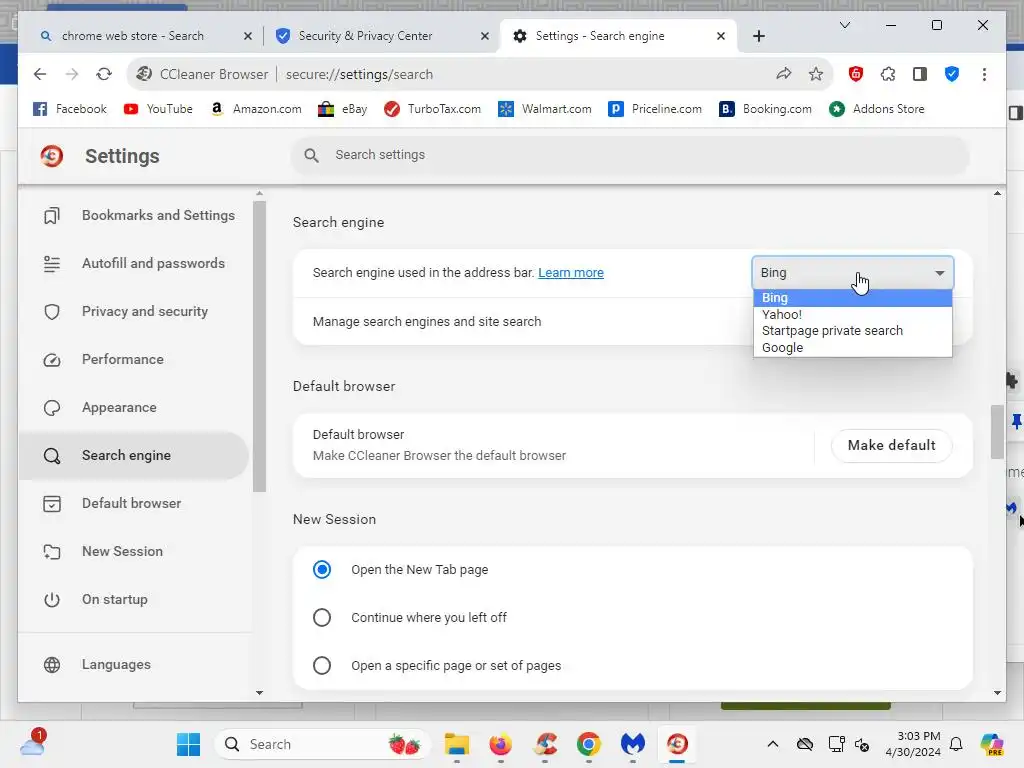Open the red adblock shield extension
Image resolution: width=1024 pixels, height=768 pixels.
coord(856,74)
